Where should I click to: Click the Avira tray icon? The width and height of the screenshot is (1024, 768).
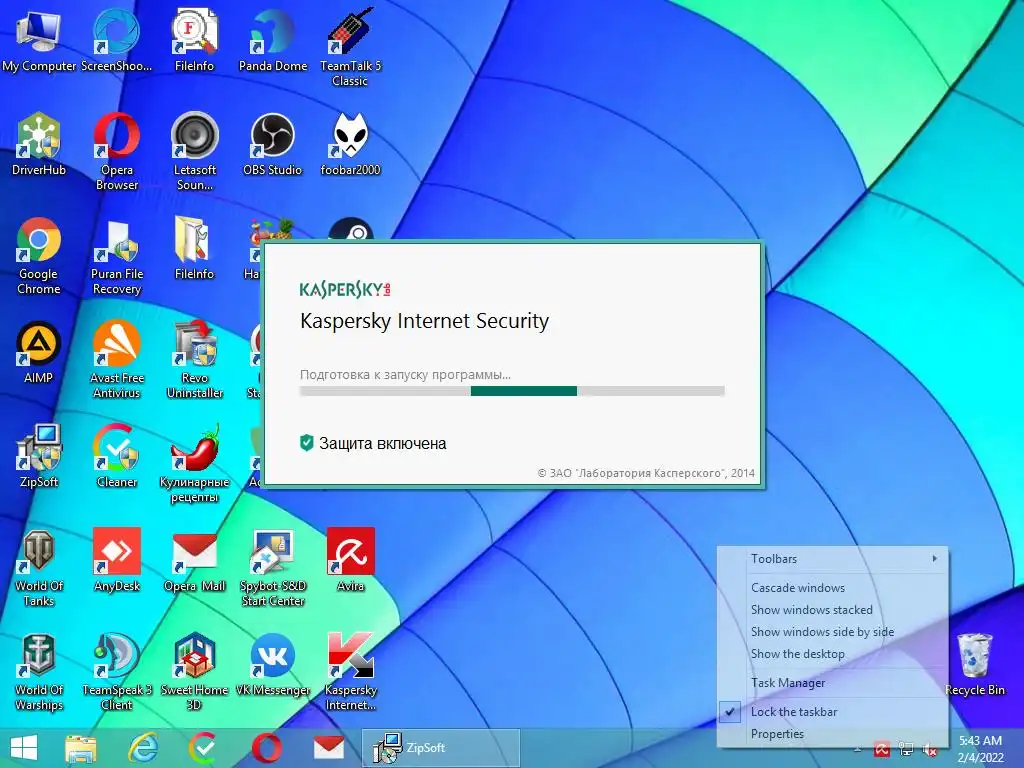(x=882, y=748)
